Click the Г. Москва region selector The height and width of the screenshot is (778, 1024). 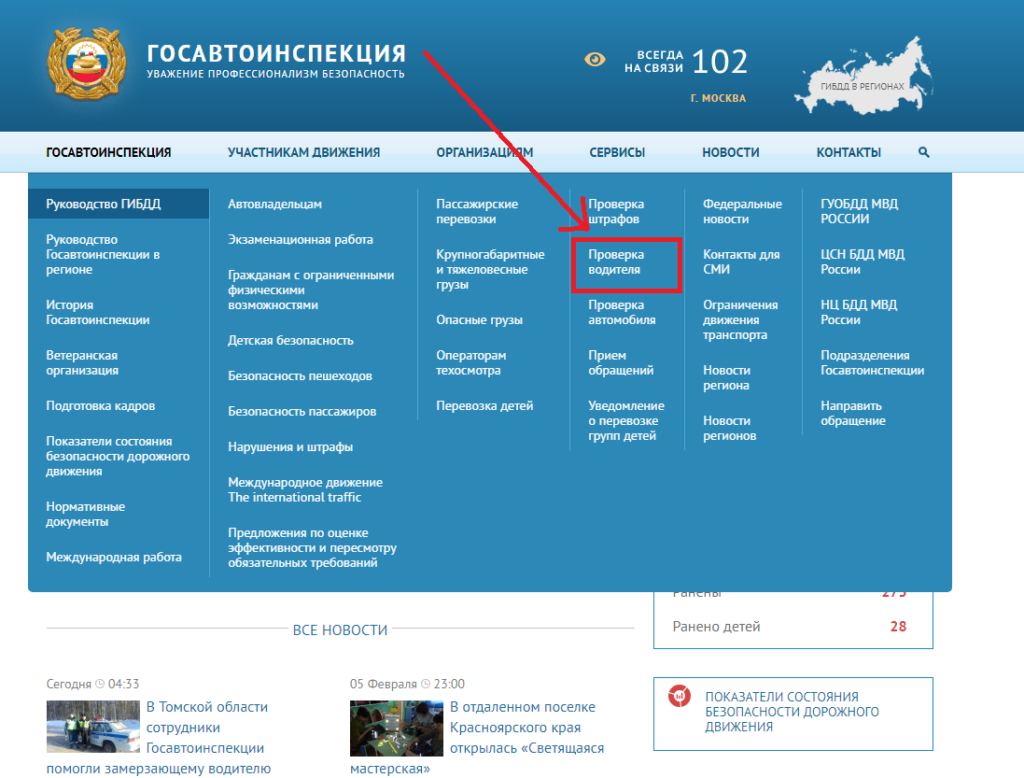(x=717, y=99)
